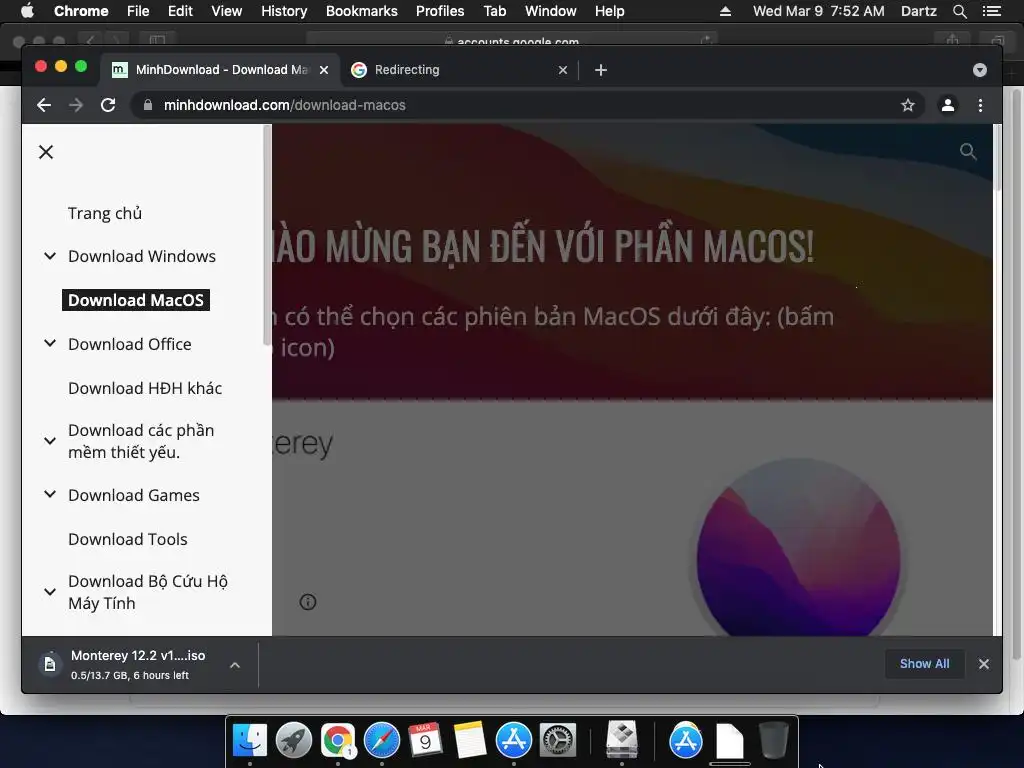Expand the Download Office submenu
The image size is (1024, 768).
point(50,344)
